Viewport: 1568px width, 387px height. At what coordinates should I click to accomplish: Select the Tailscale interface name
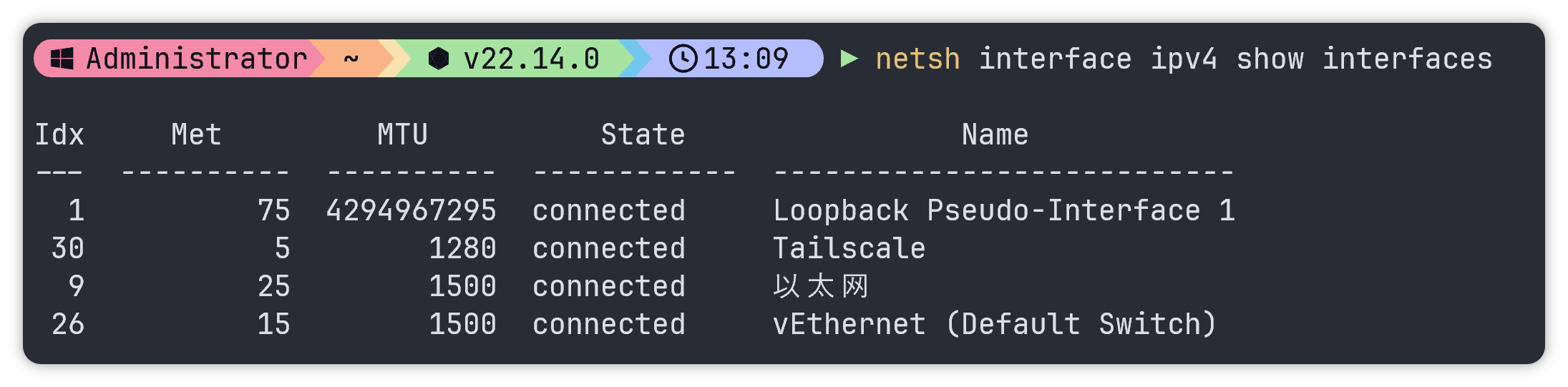pyautogui.click(x=849, y=248)
